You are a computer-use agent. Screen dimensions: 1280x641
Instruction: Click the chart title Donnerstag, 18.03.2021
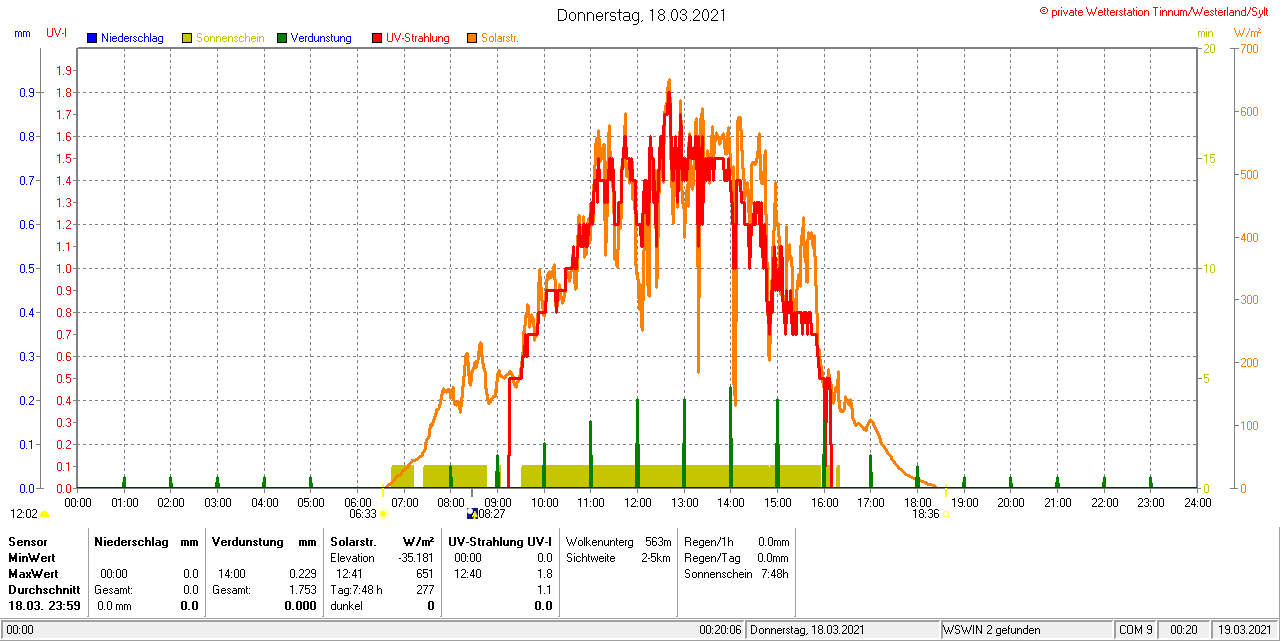coord(642,15)
